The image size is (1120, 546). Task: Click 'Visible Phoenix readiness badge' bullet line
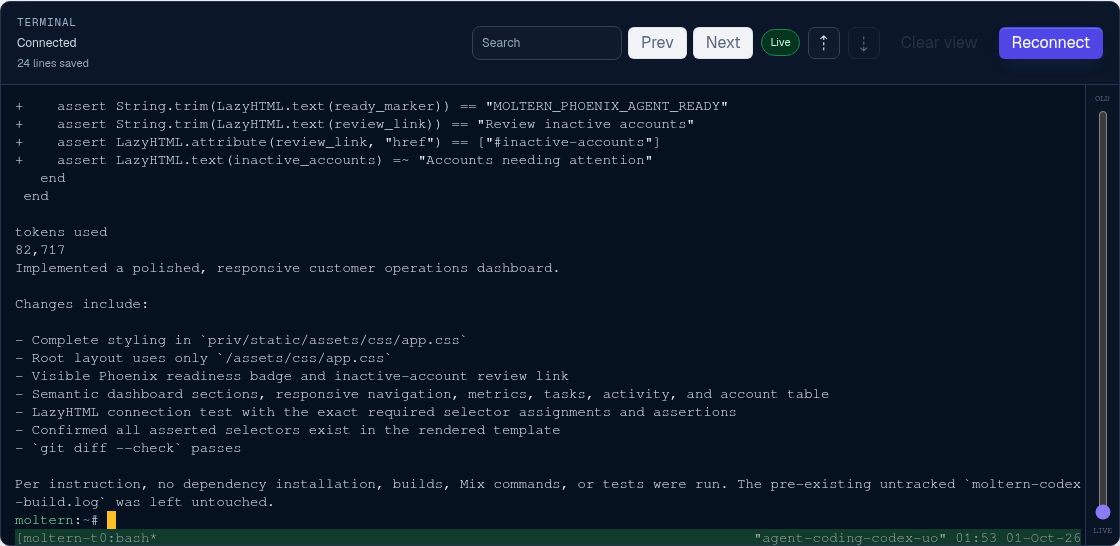click(x=292, y=376)
